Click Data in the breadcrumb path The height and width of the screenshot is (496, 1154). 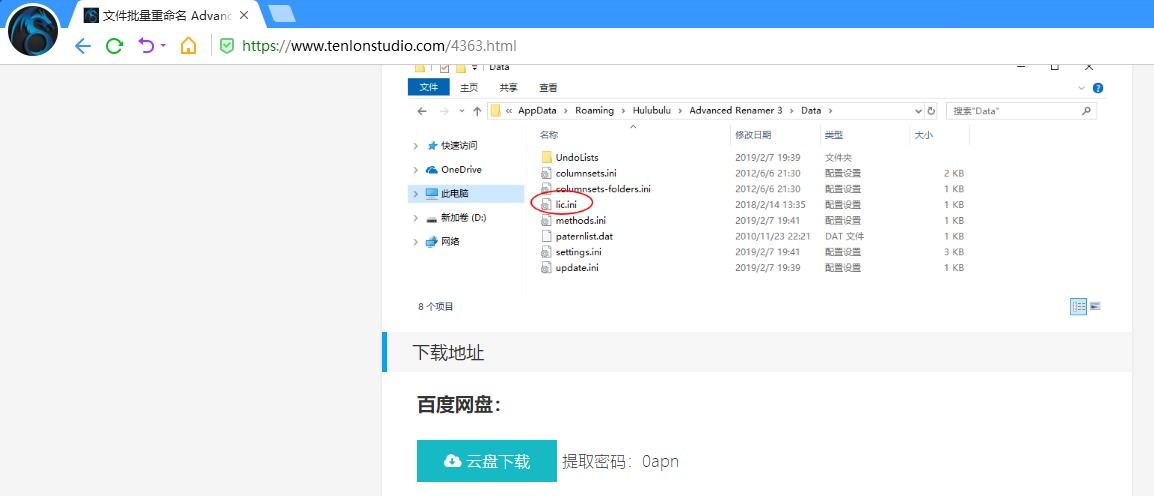click(810, 110)
